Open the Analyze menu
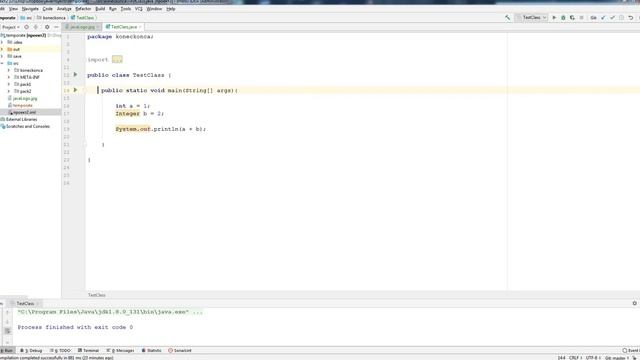Image resolution: width=640 pixels, height=360 pixels. click(64, 9)
